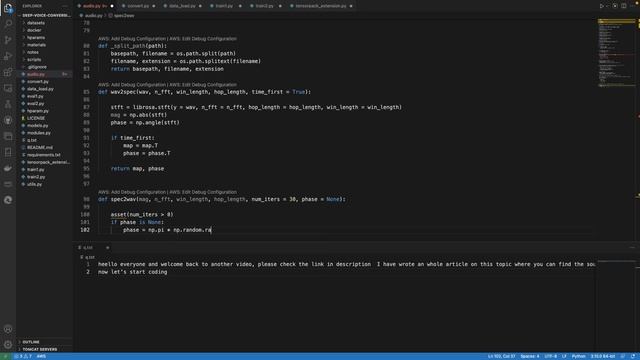
Task: Click AWS entry in status bar
Action: (41, 356)
